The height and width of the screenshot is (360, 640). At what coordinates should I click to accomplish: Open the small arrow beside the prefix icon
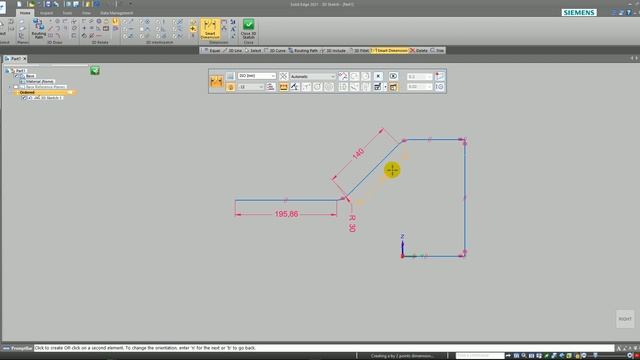coord(385,87)
